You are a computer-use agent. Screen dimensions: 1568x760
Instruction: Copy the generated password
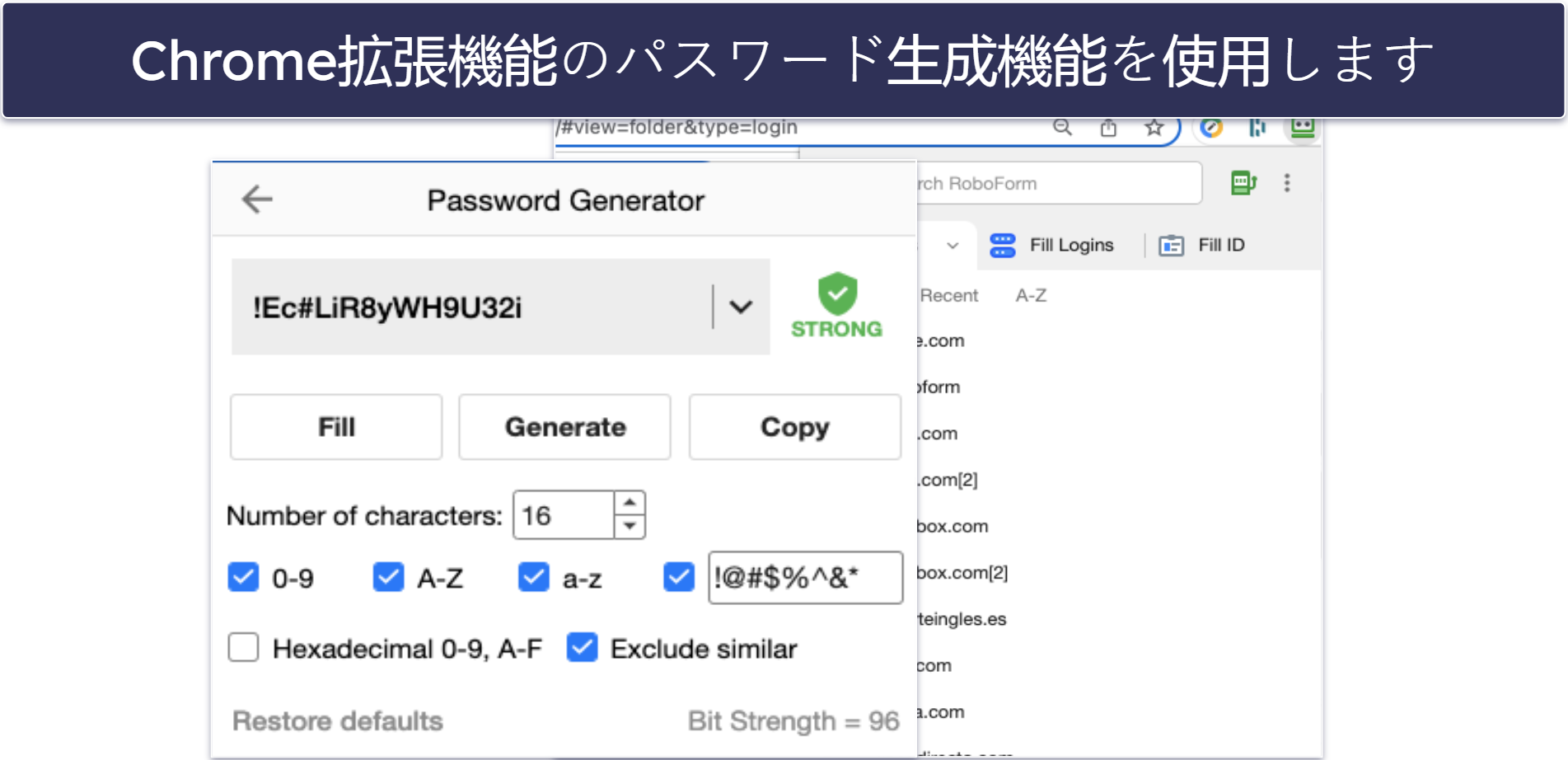coord(794,427)
